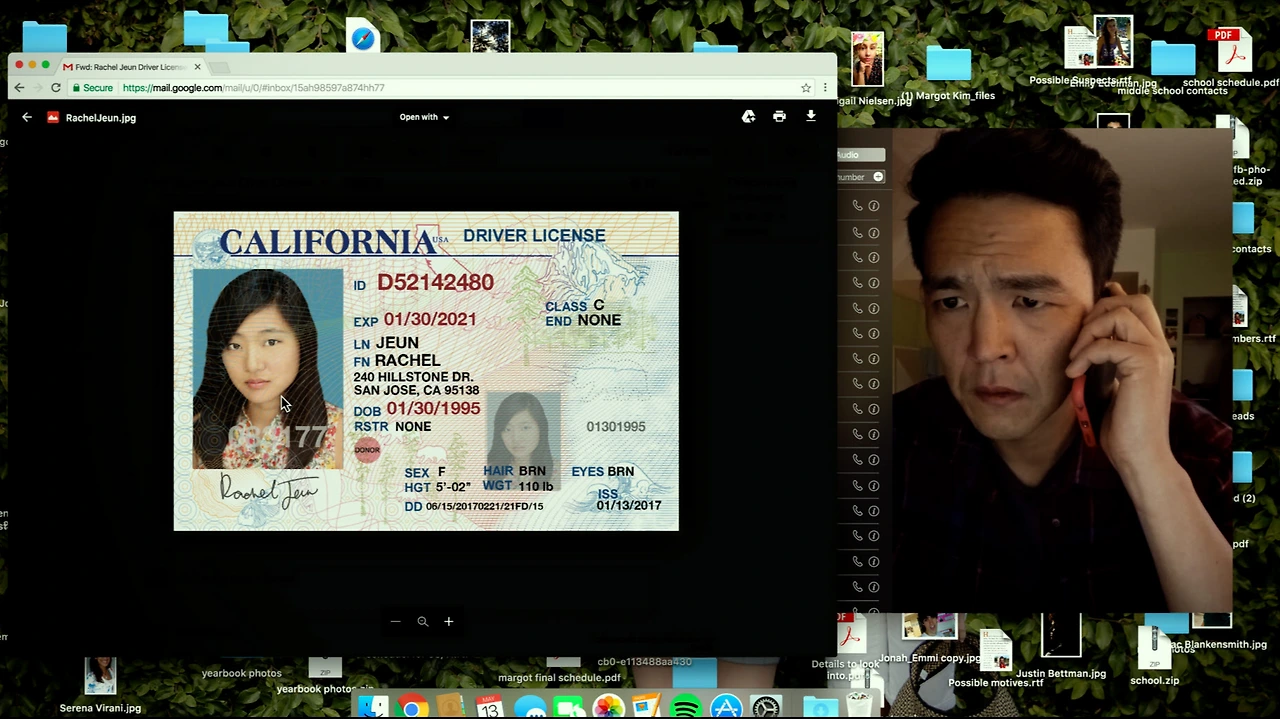Open App Store from the dock

726,707
